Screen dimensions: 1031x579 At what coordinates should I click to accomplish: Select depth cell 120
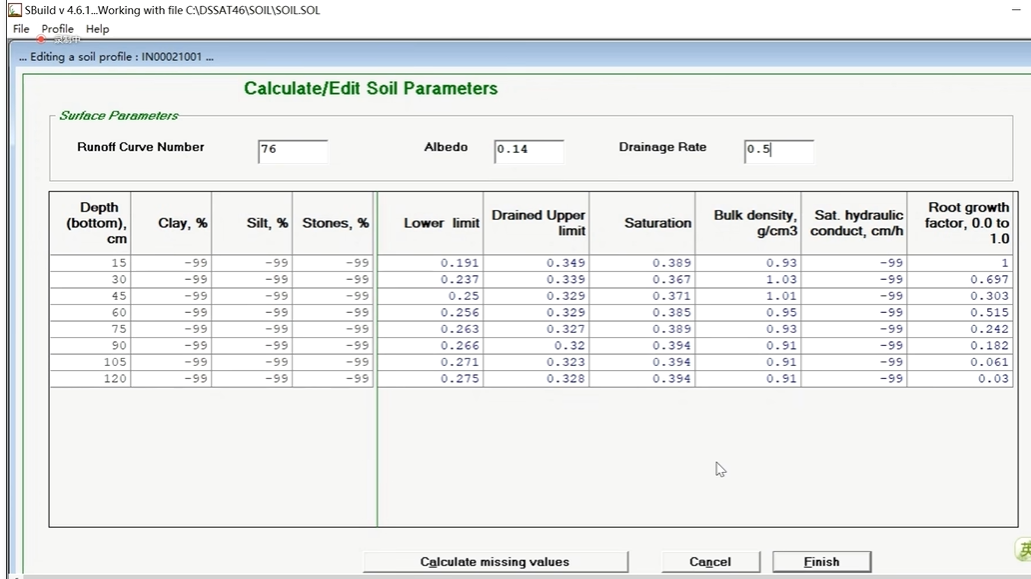(91, 379)
